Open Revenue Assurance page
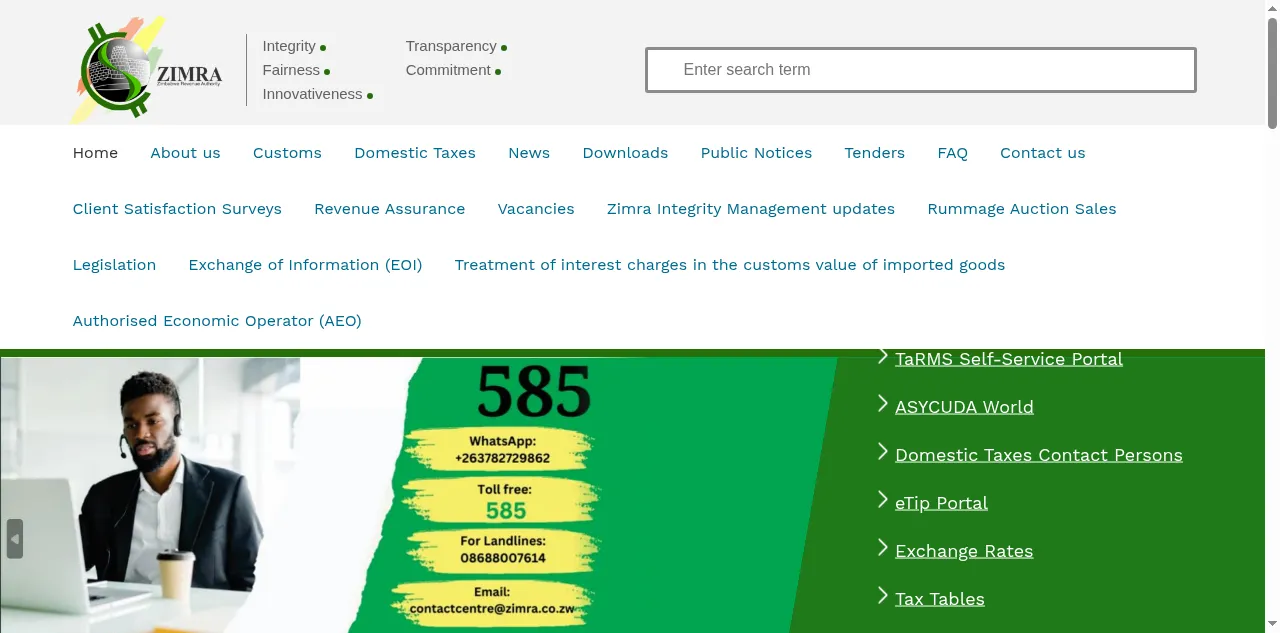 point(389,209)
